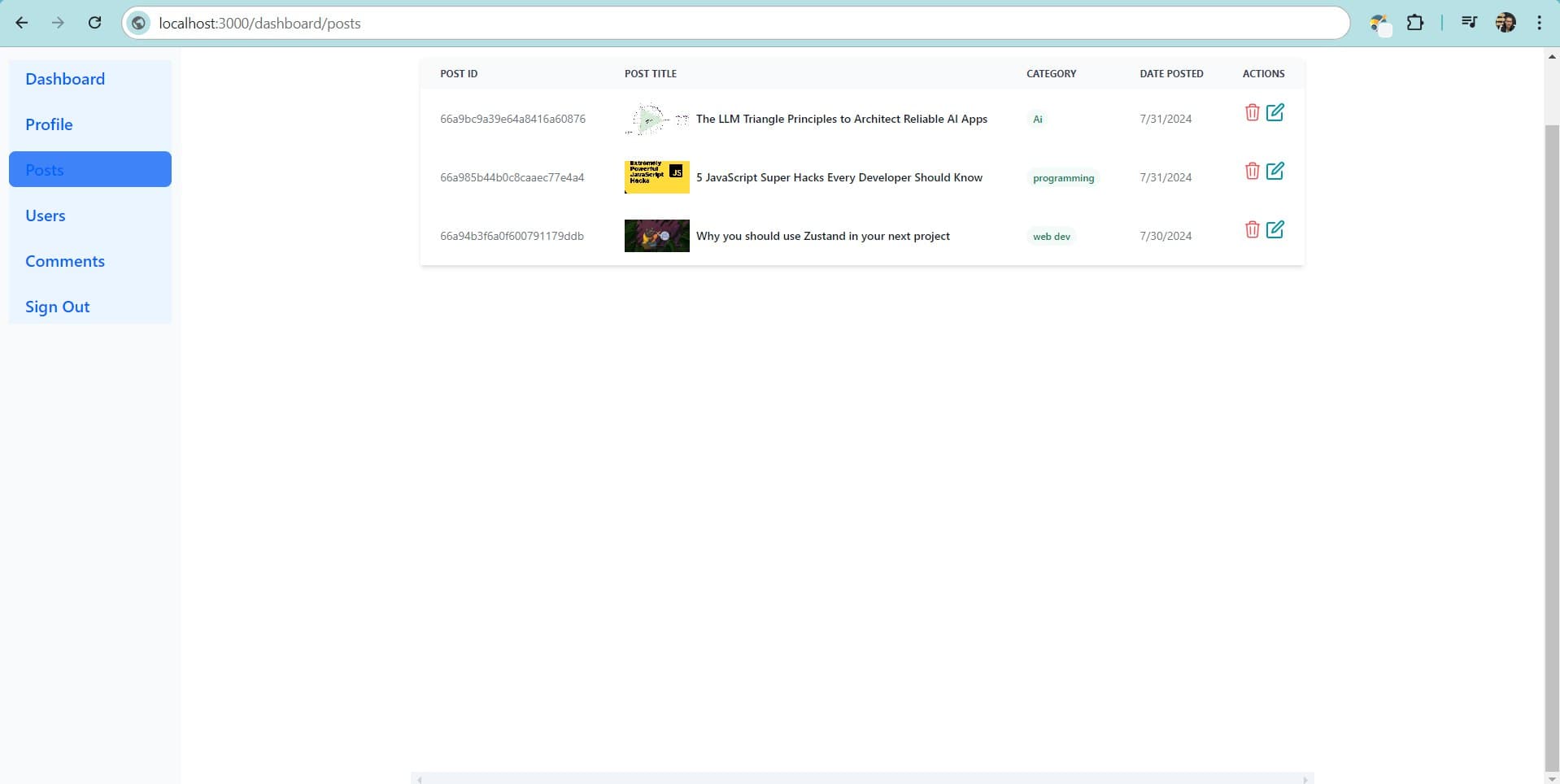Select Users in the sidebar
1560x784 pixels.
click(46, 216)
